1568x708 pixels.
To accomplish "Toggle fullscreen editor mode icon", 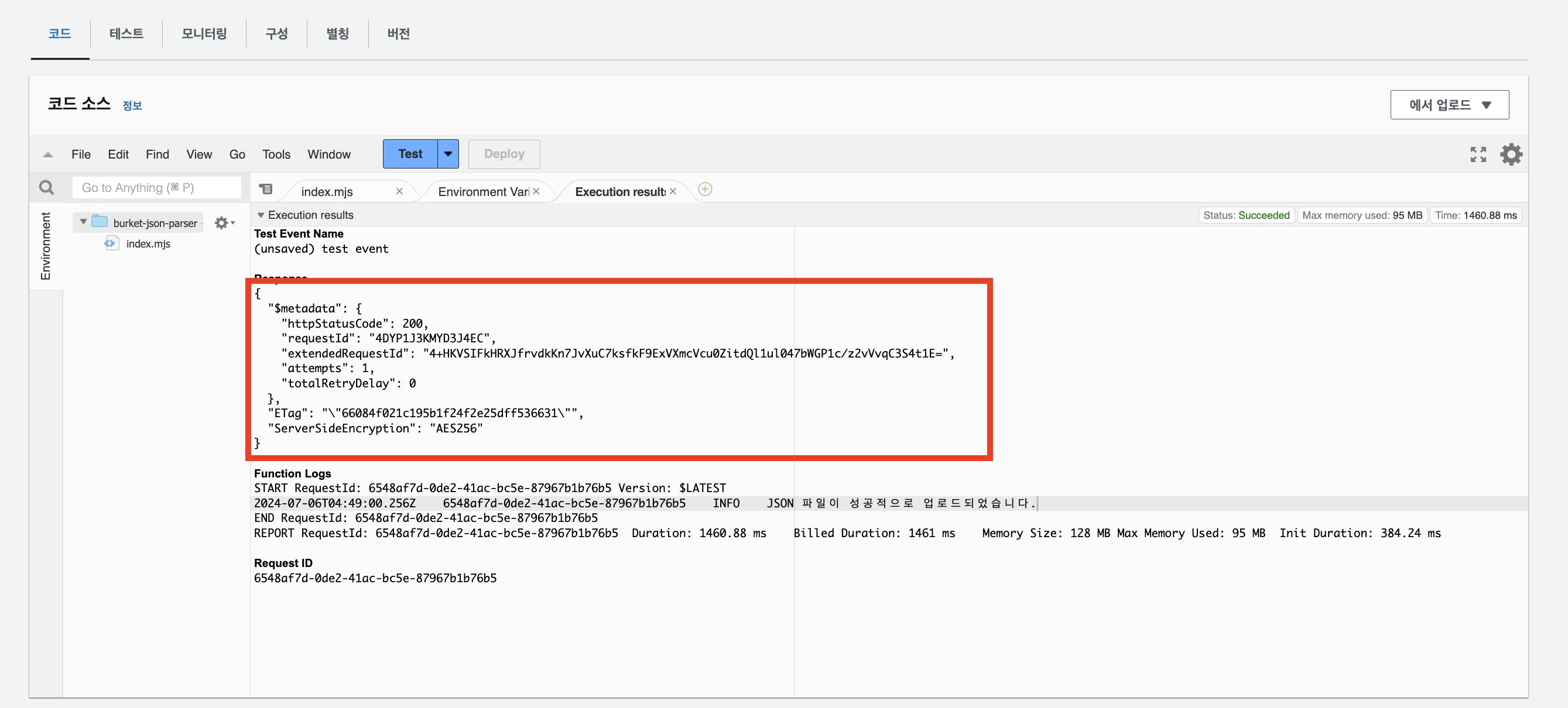I will (x=1478, y=154).
